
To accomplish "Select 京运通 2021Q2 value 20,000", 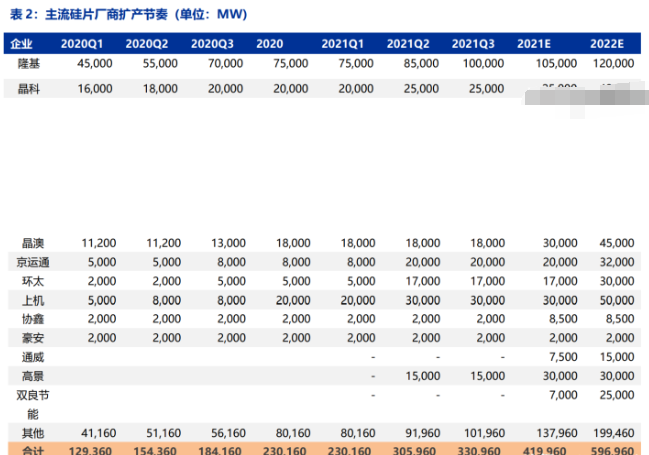I will pos(423,262).
